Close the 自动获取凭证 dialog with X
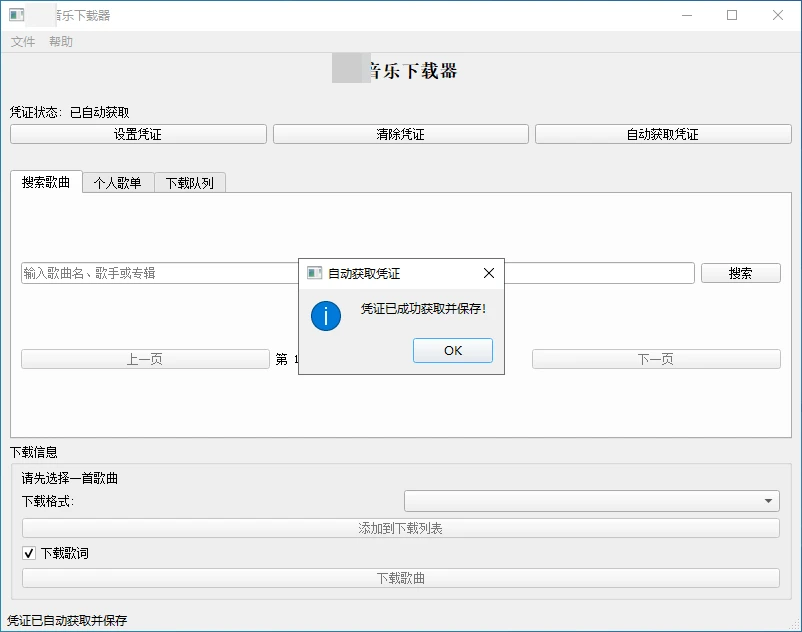The height and width of the screenshot is (632, 802). [x=488, y=273]
